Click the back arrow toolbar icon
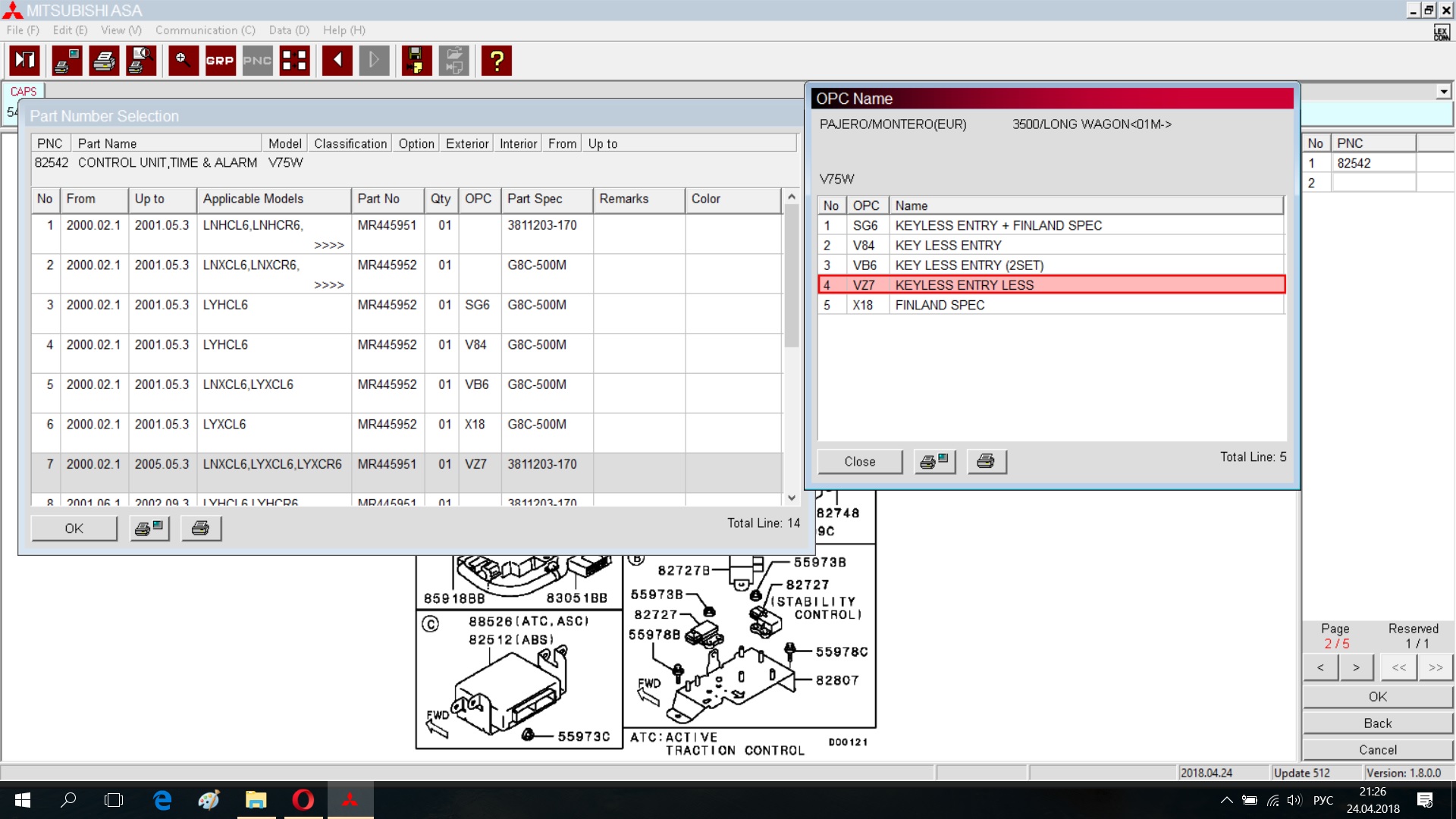Viewport: 1456px width, 819px height. point(337,61)
